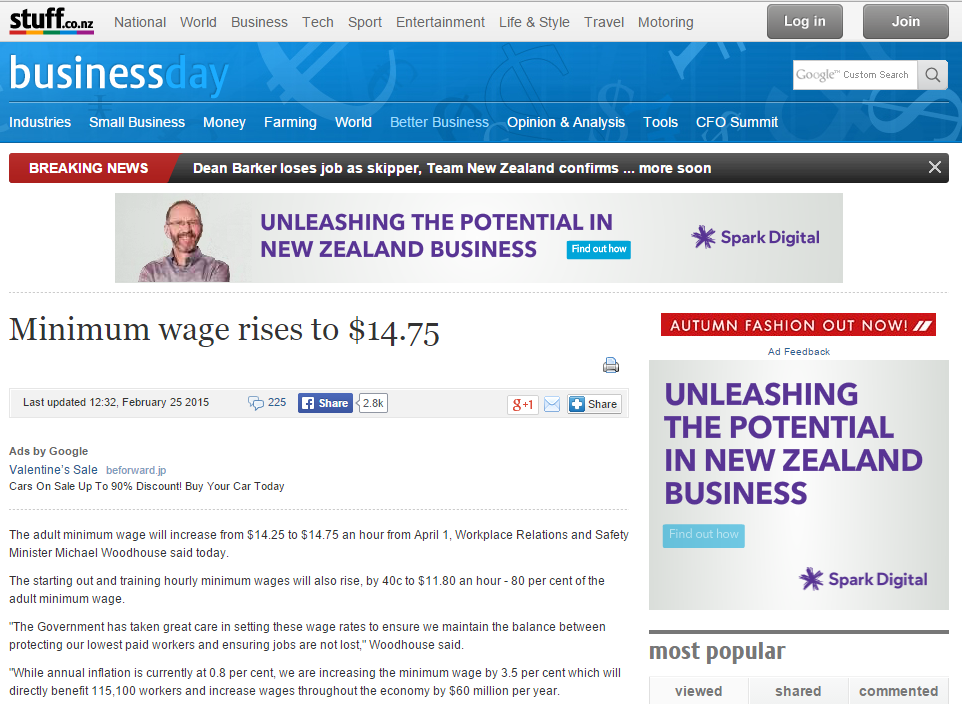Click the search magnifier icon

point(933,75)
